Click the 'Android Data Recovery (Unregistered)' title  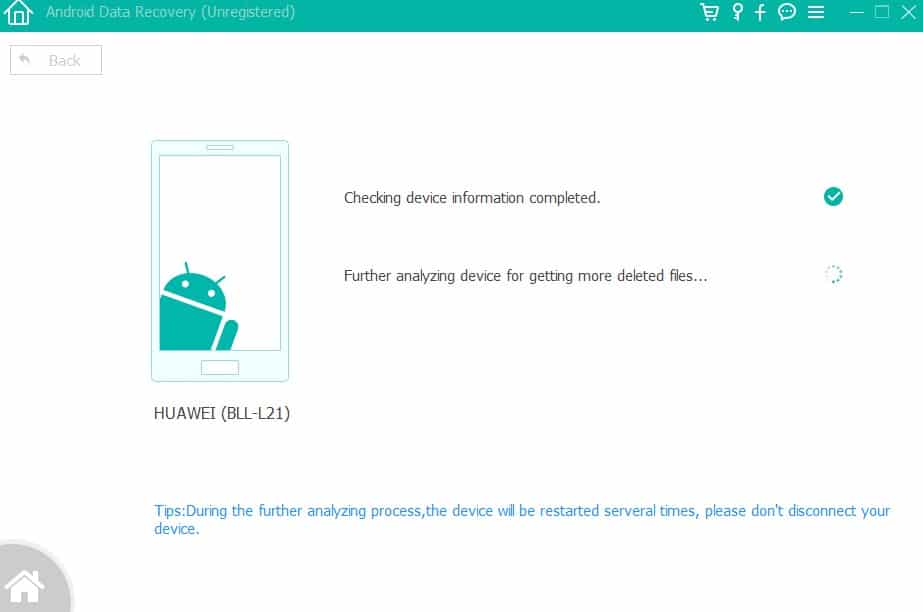coord(171,12)
